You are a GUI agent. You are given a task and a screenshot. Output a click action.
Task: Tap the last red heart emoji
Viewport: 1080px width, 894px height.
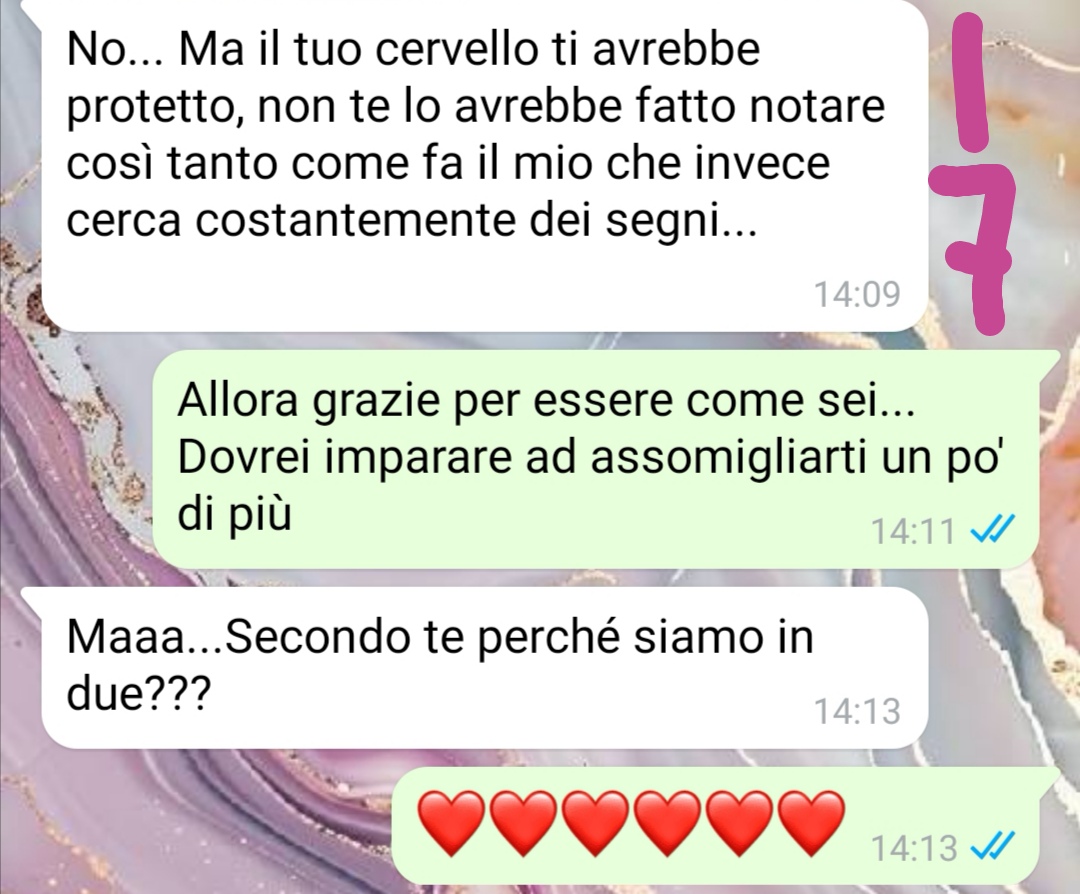click(811, 824)
